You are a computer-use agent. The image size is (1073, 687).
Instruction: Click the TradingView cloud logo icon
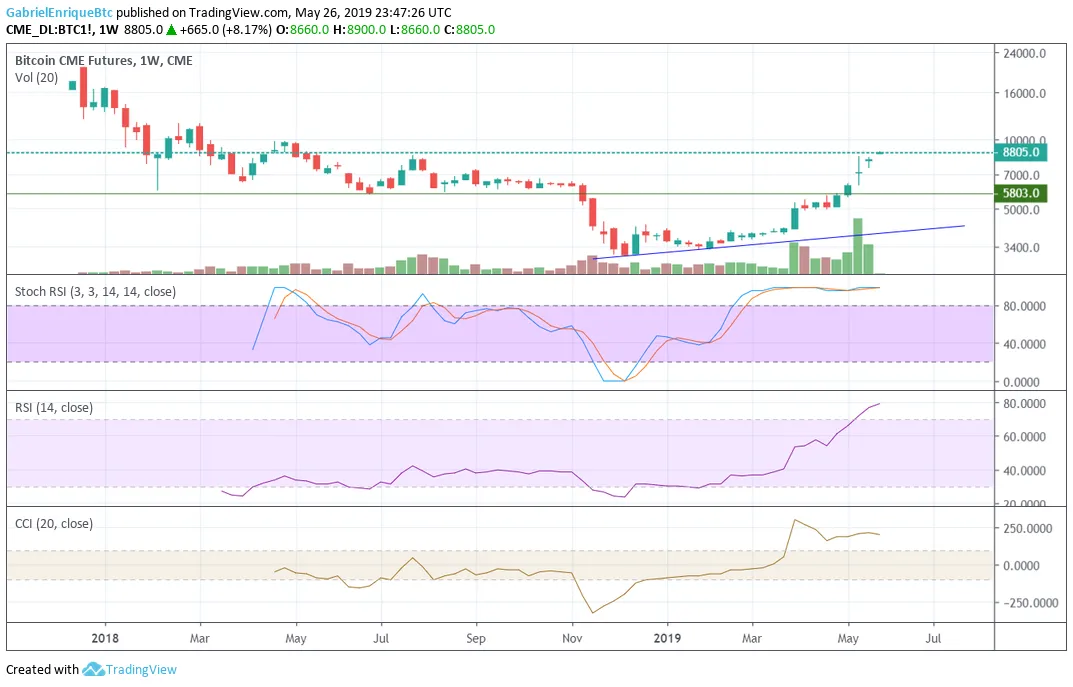92,669
